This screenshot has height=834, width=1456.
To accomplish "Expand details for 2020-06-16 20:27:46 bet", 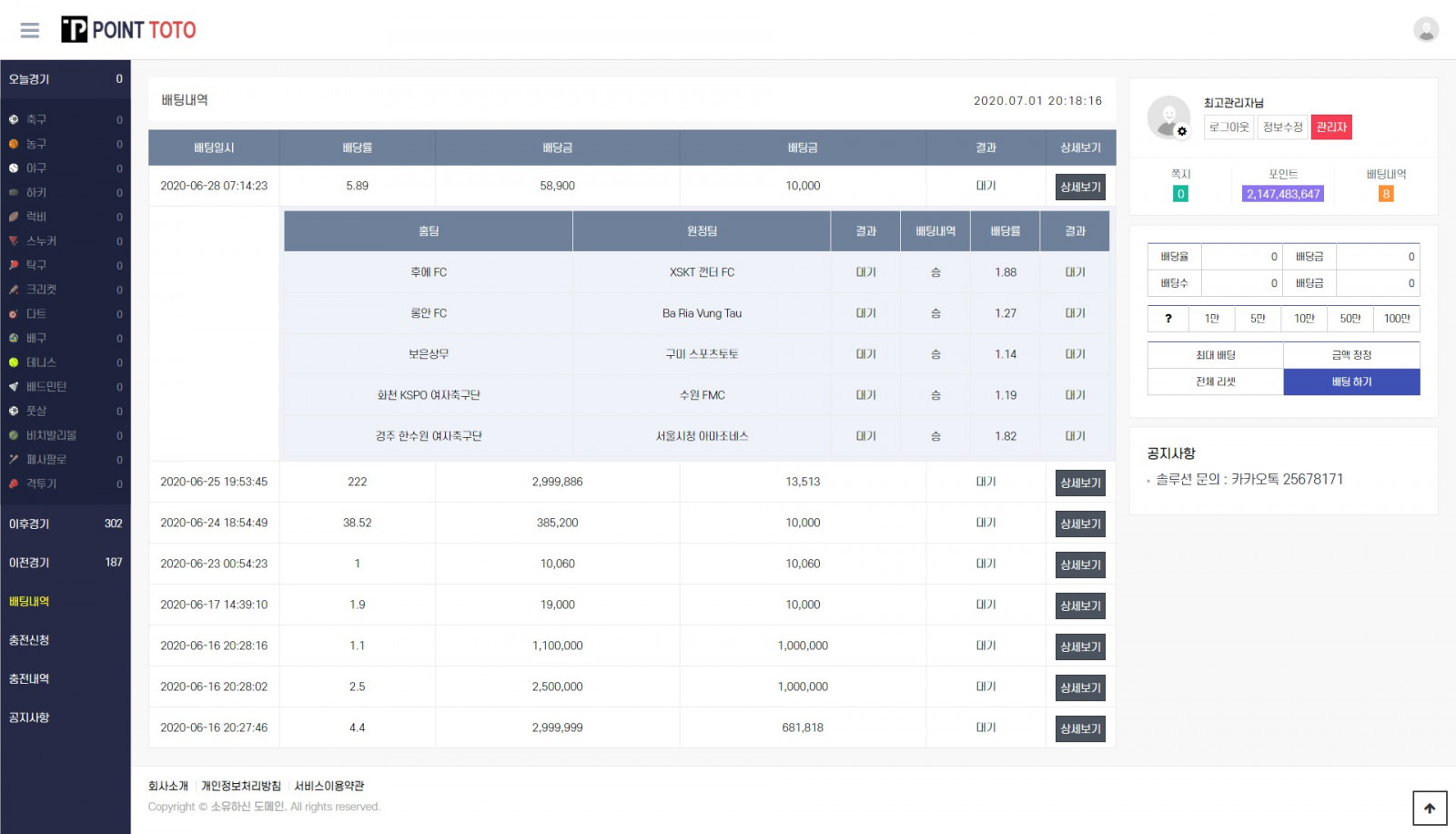I will (x=1080, y=728).
